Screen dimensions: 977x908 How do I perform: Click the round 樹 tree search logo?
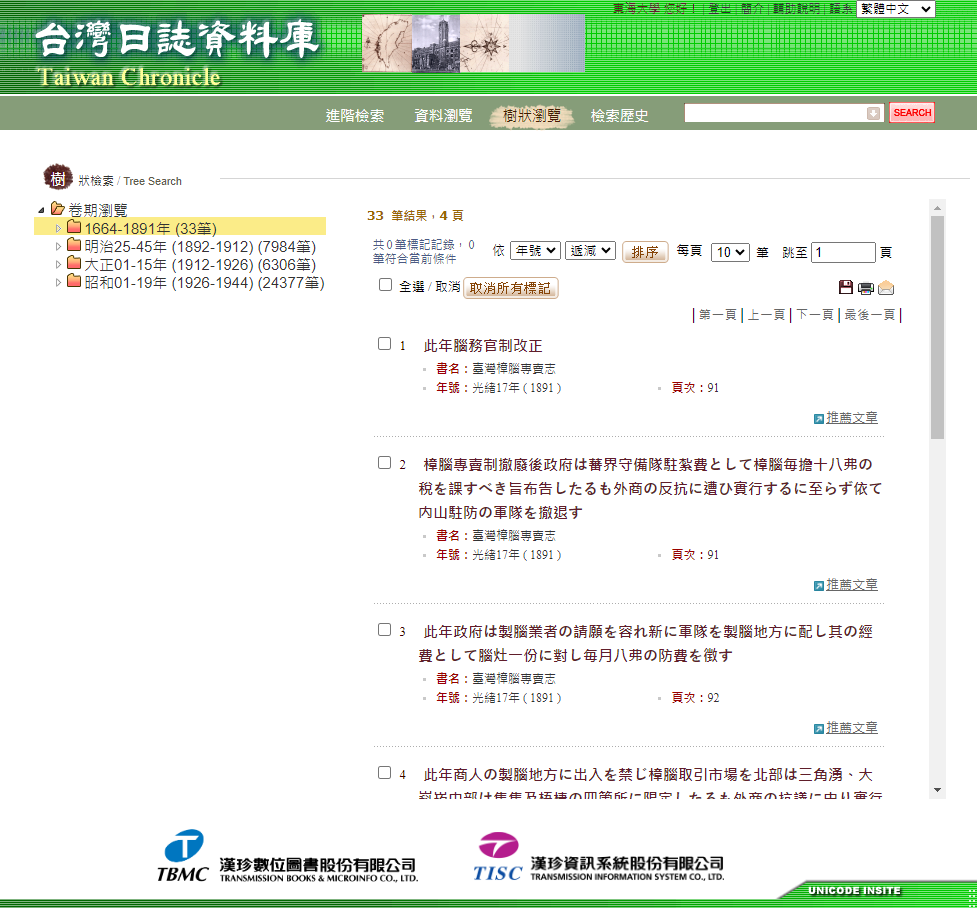pos(58,178)
